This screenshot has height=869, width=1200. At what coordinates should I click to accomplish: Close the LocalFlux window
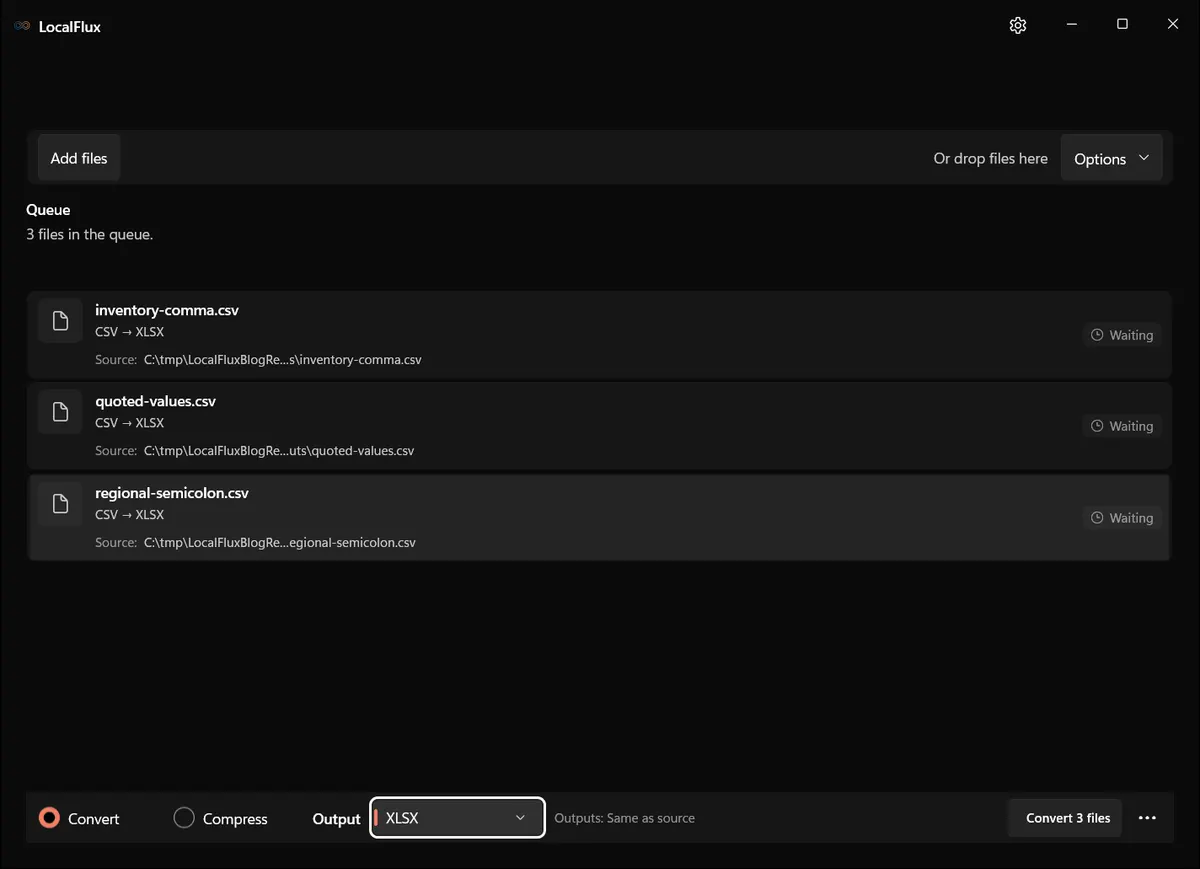1173,24
